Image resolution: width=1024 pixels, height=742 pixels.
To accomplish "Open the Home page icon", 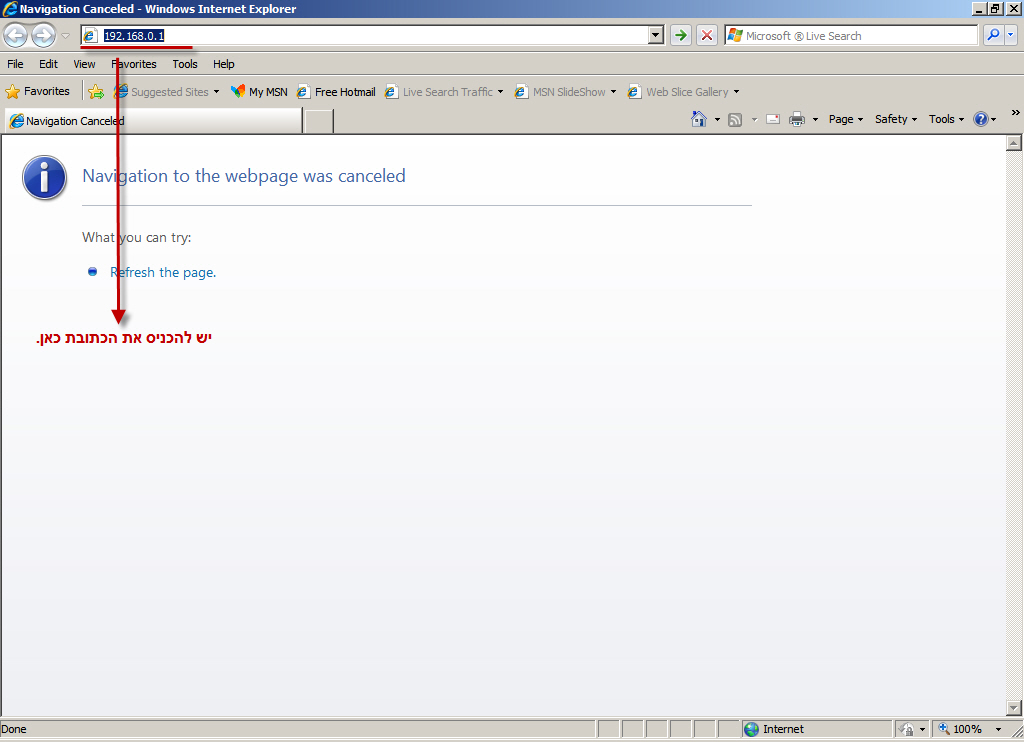I will pos(700,119).
